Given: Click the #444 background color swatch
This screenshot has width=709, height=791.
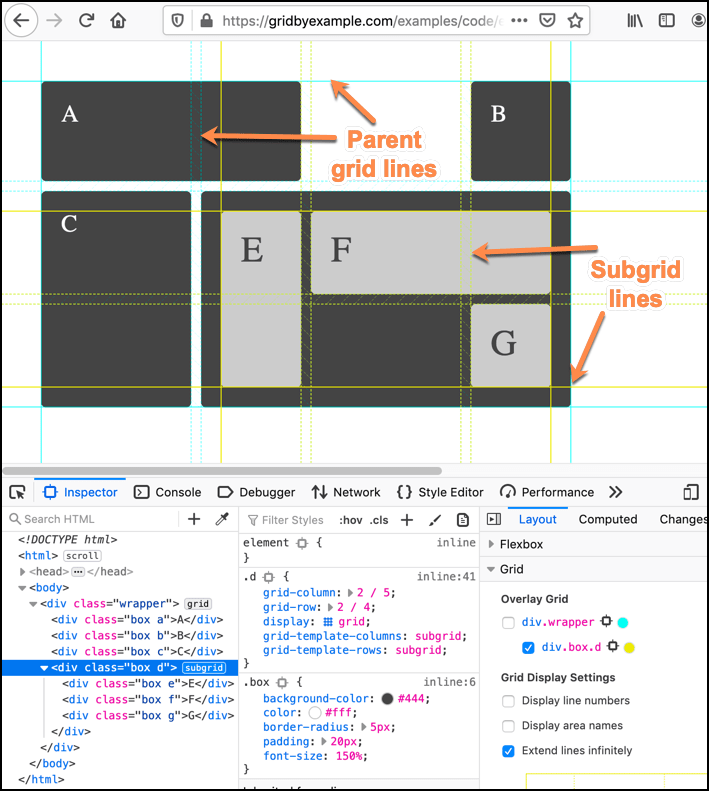Looking at the screenshot, I should tap(387, 698).
